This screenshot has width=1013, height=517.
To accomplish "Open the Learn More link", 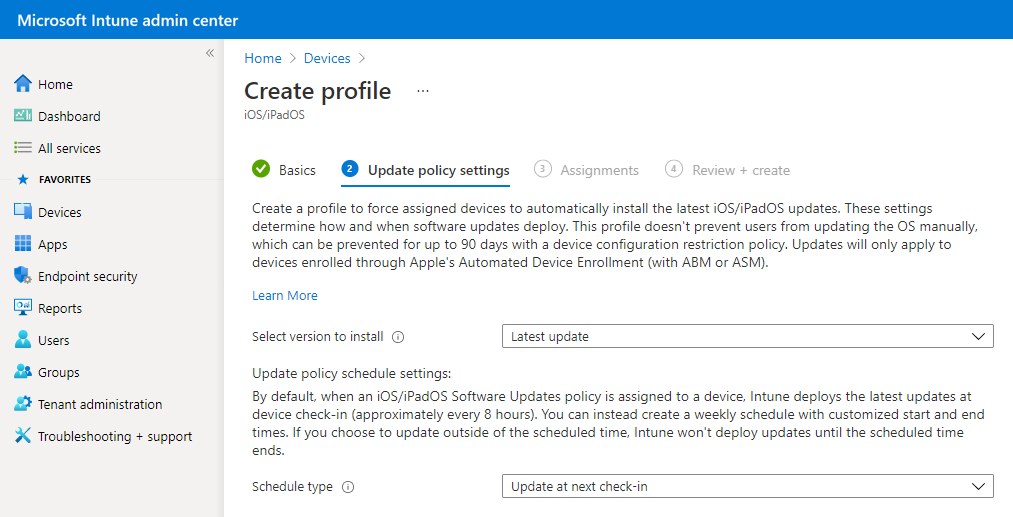I will point(285,296).
